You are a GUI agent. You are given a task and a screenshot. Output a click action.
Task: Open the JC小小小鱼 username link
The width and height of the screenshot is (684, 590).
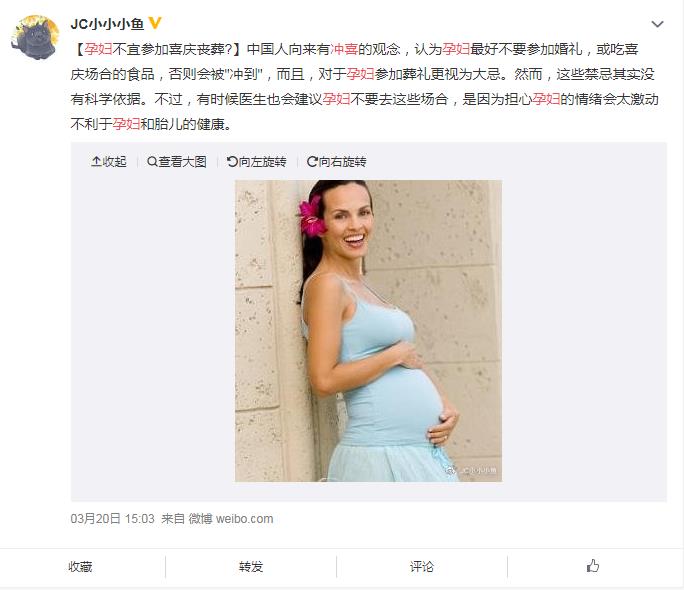click(107, 24)
